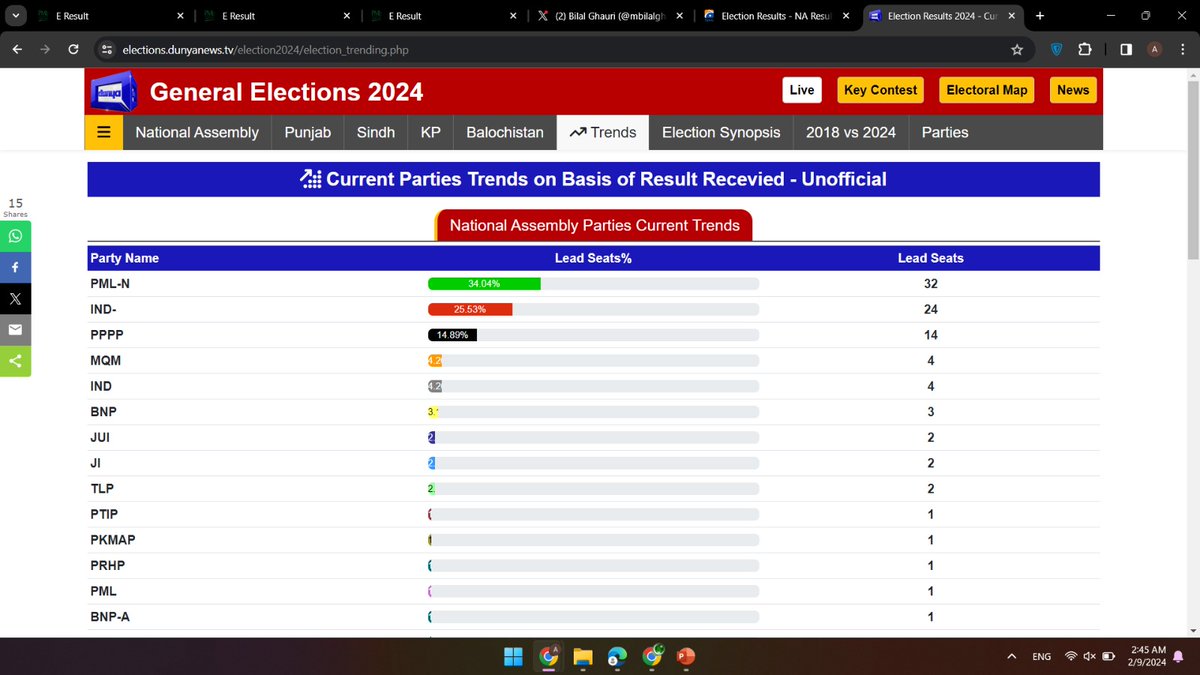Click the PML-N green percentage bar
The width and height of the screenshot is (1200, 675).
[x=484, y=284]
